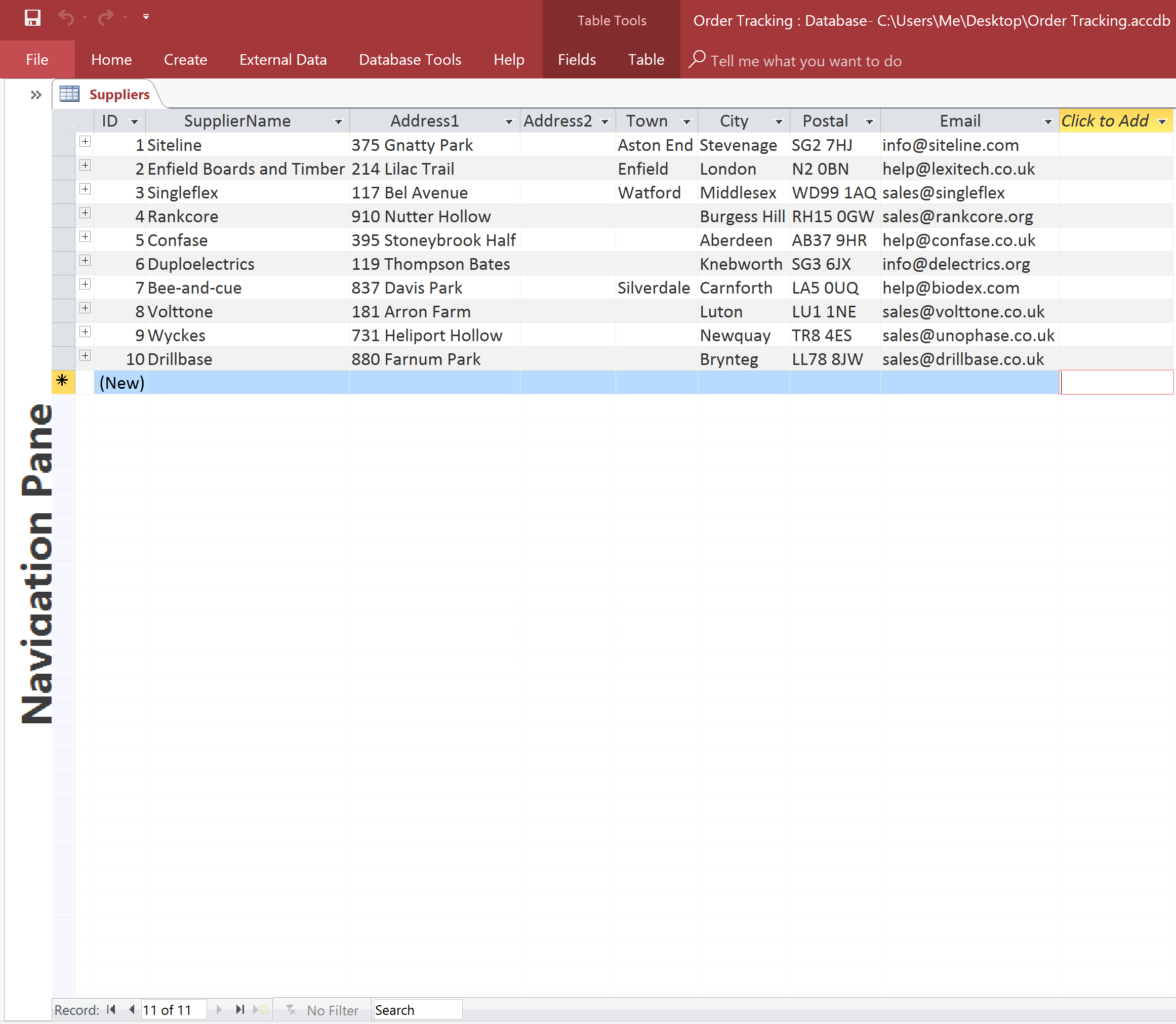The image size is (1176, 1024).
Task: Open the Address1 column filter dropdown
Action: [509, 121]
